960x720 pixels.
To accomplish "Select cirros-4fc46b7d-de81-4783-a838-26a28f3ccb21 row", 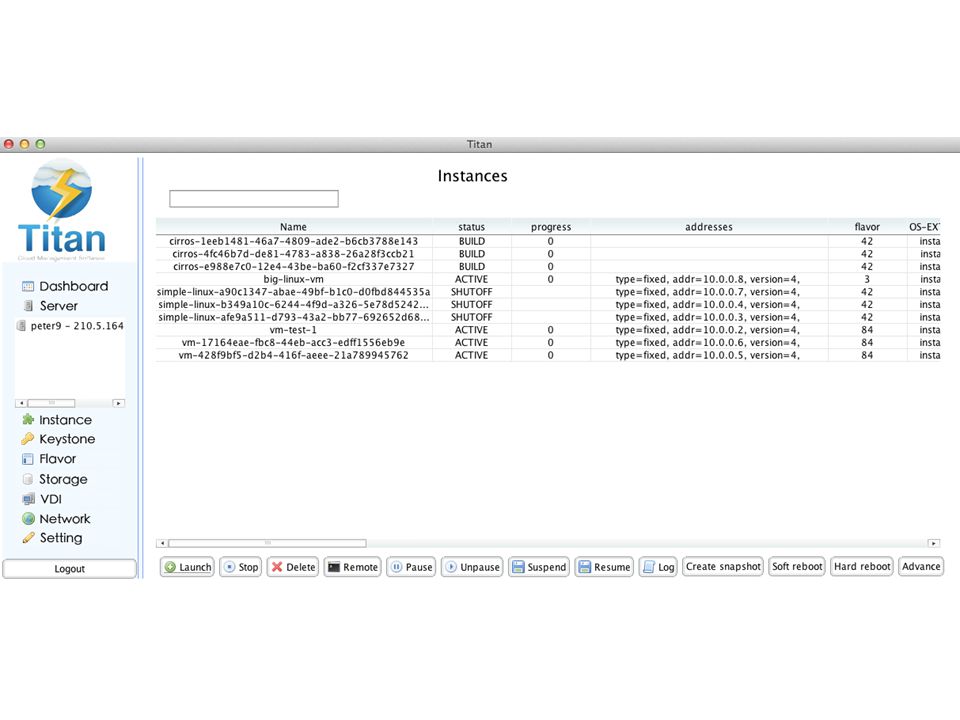I will click(548, 253).
